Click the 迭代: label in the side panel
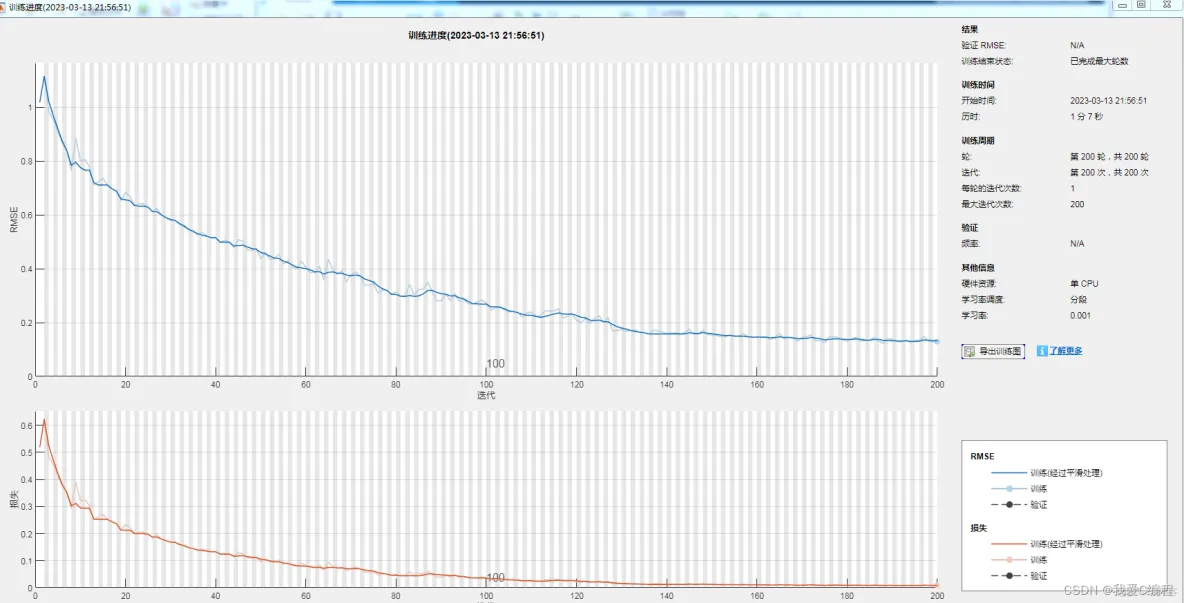The image size is (1184, 603). [x=971, y=172]
